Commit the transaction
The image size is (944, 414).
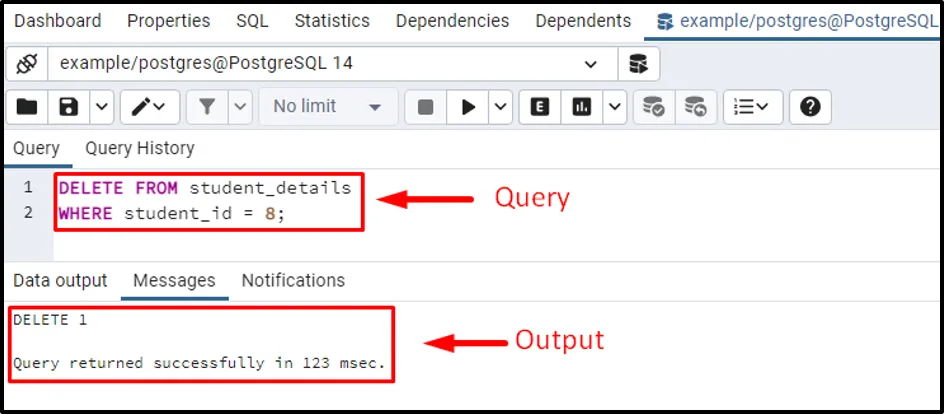654,107
